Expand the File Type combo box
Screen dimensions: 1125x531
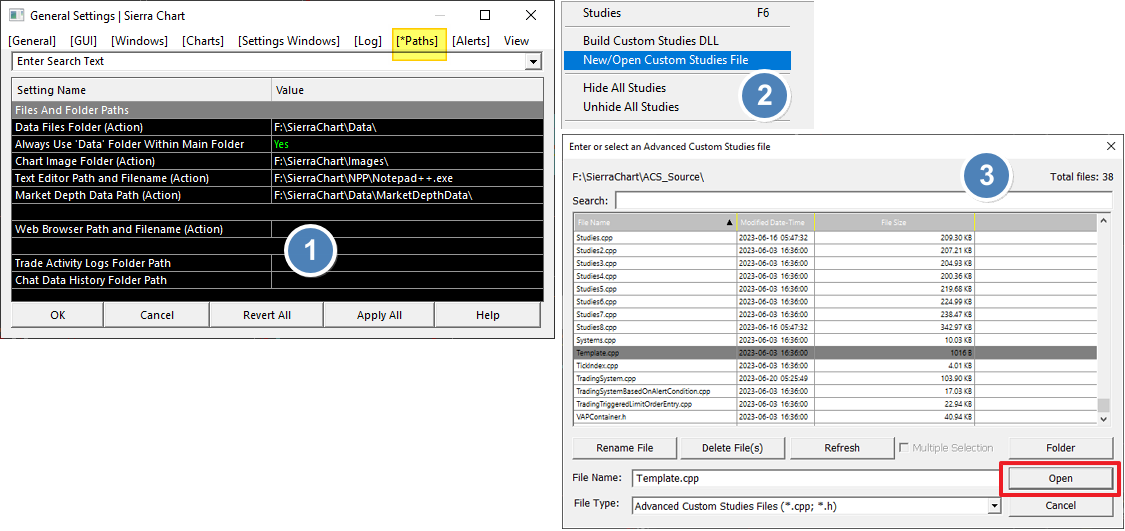[994, 506]
